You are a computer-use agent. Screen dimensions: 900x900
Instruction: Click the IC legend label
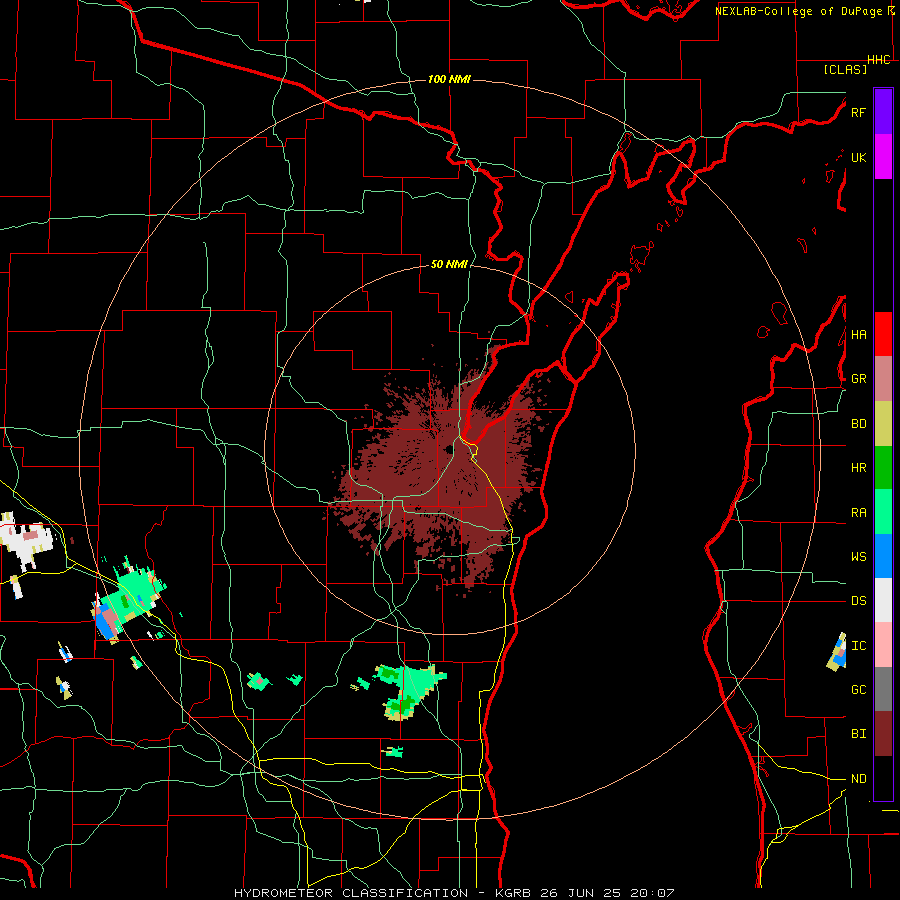click(858, 646)
